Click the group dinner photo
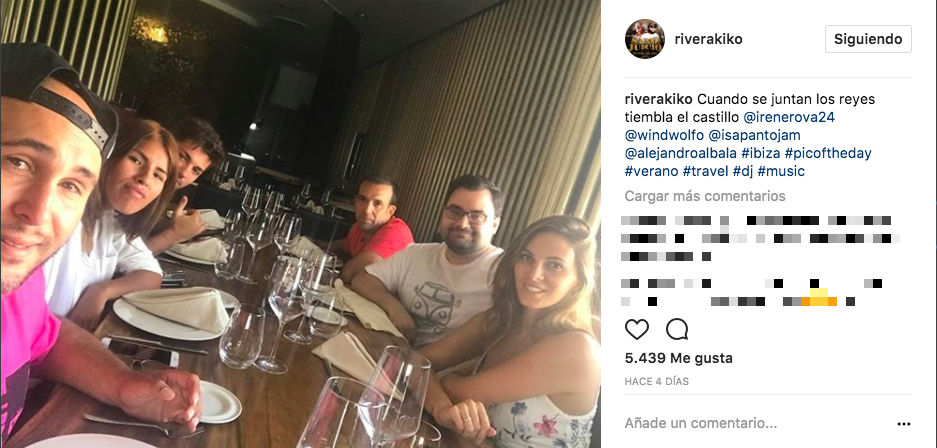Viewport: 937px width, 448px height. [301, 224]
